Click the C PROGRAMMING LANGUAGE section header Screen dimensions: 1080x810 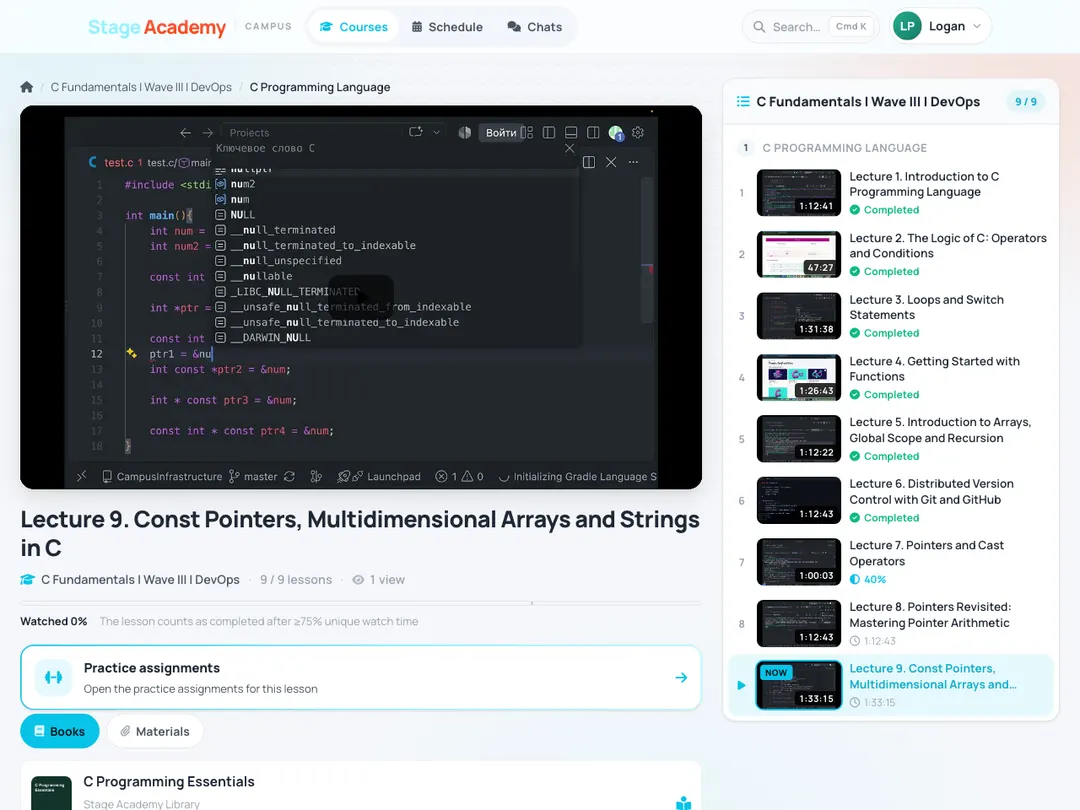point(844,148)
